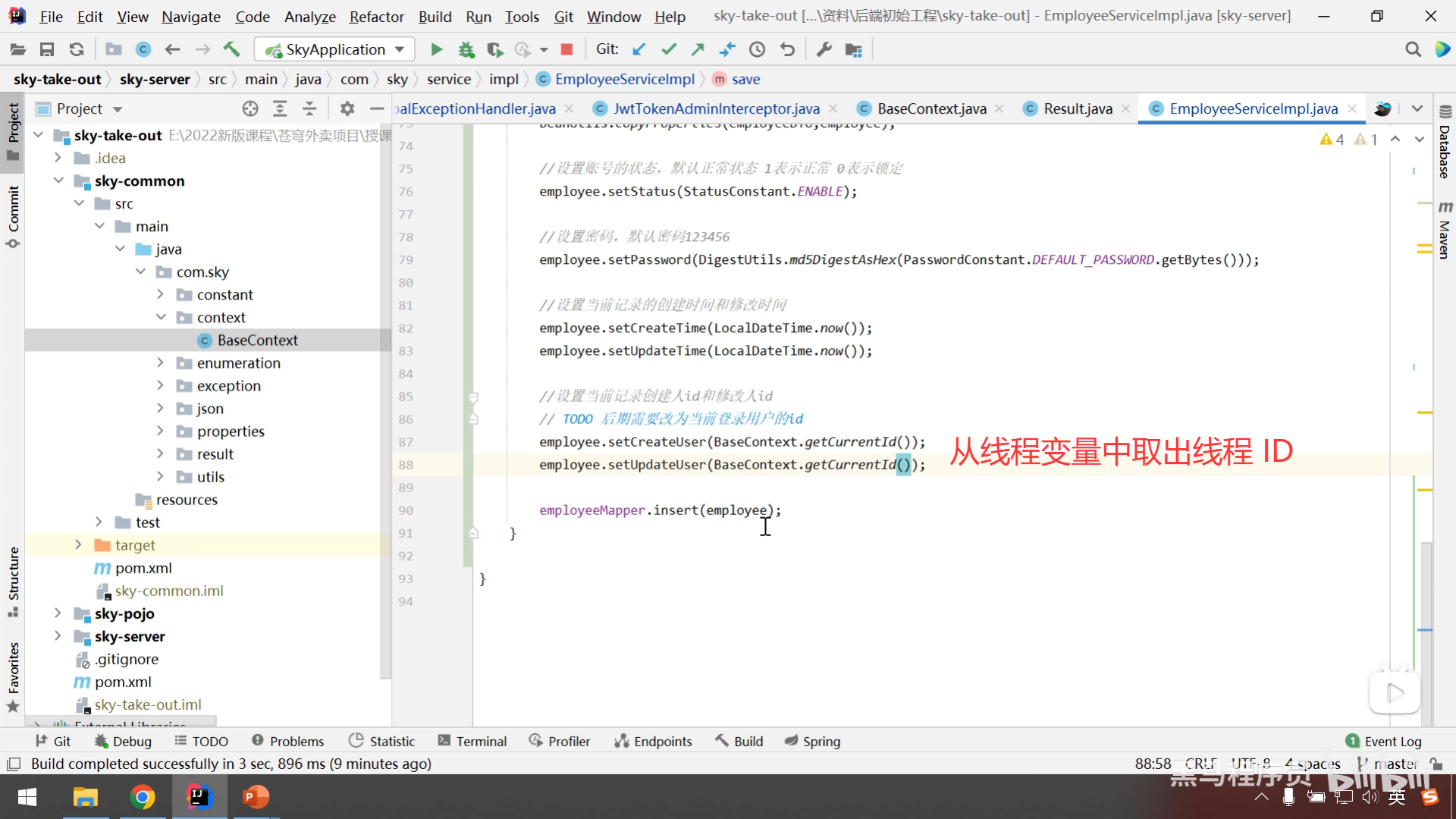1456x819 pixels.
Task: Click the Build project hammer icon
Action: point(231,49)
